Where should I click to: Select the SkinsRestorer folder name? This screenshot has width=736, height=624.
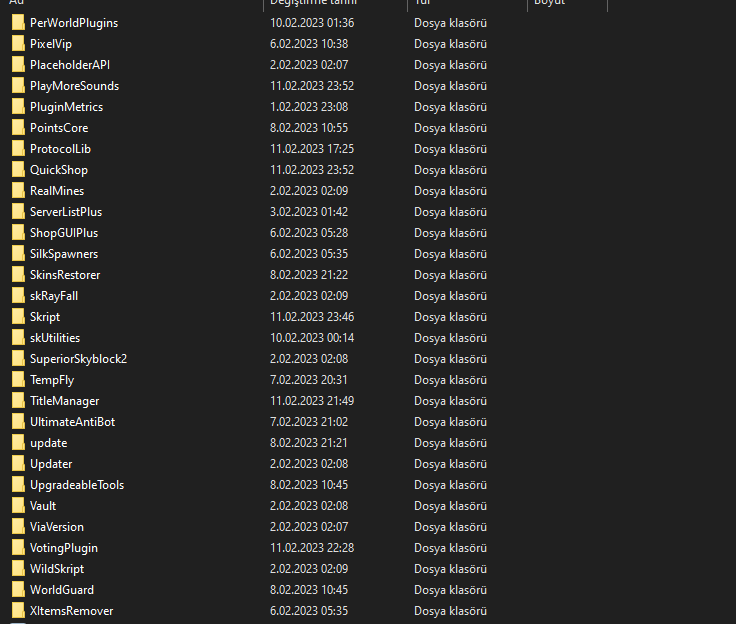(x=65, y=275)
